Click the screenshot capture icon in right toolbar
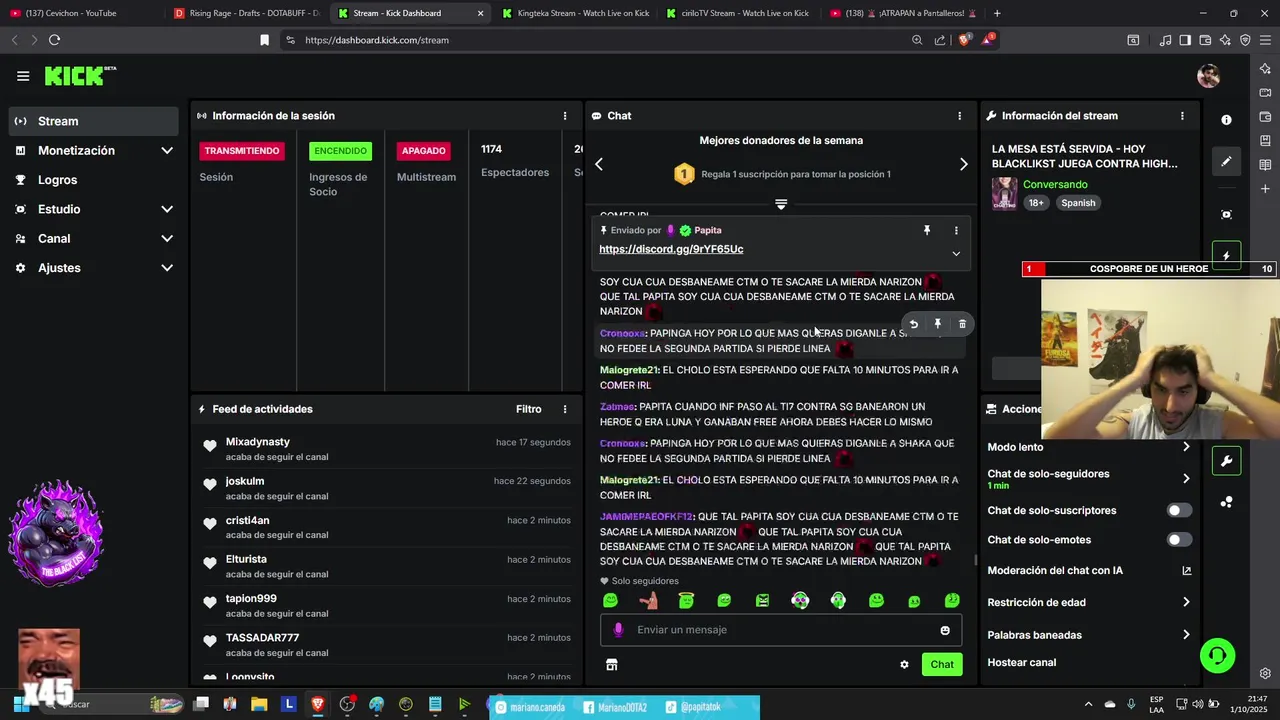This screenshot has height=720, width=1280. pos(1226,214)
